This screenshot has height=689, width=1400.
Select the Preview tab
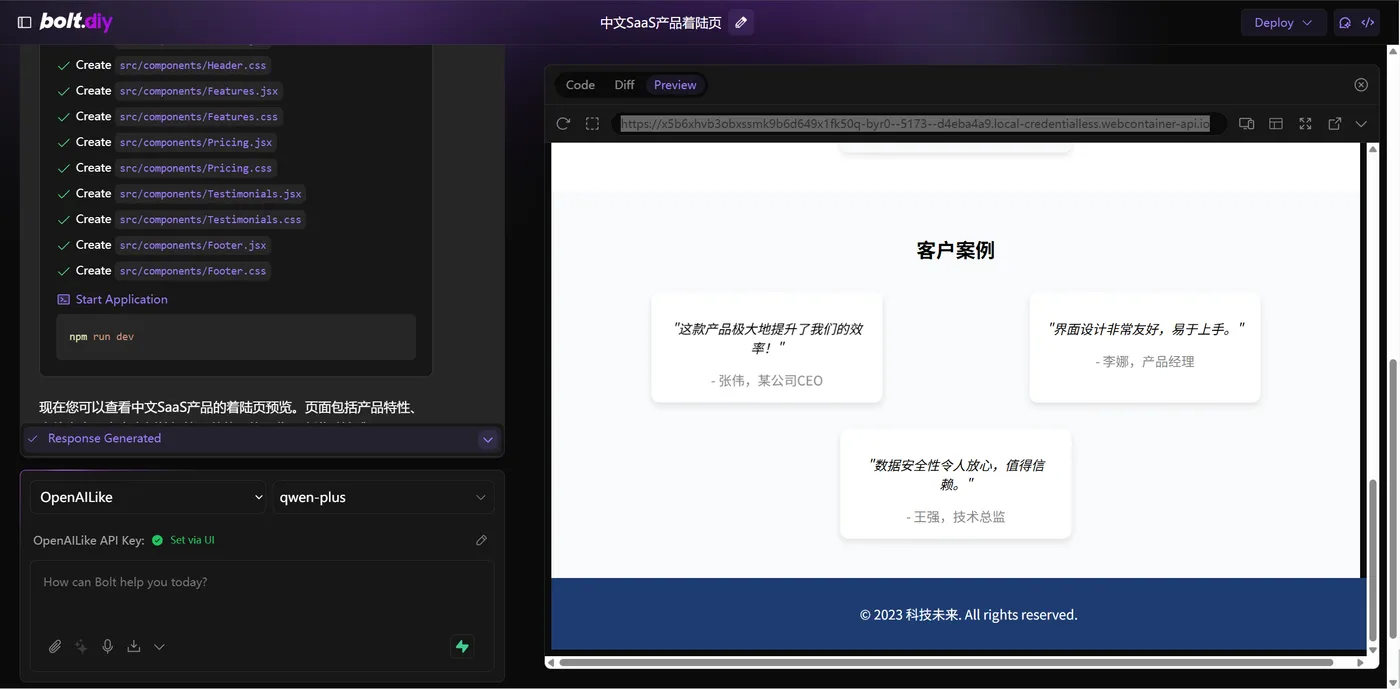pos(675,85)
